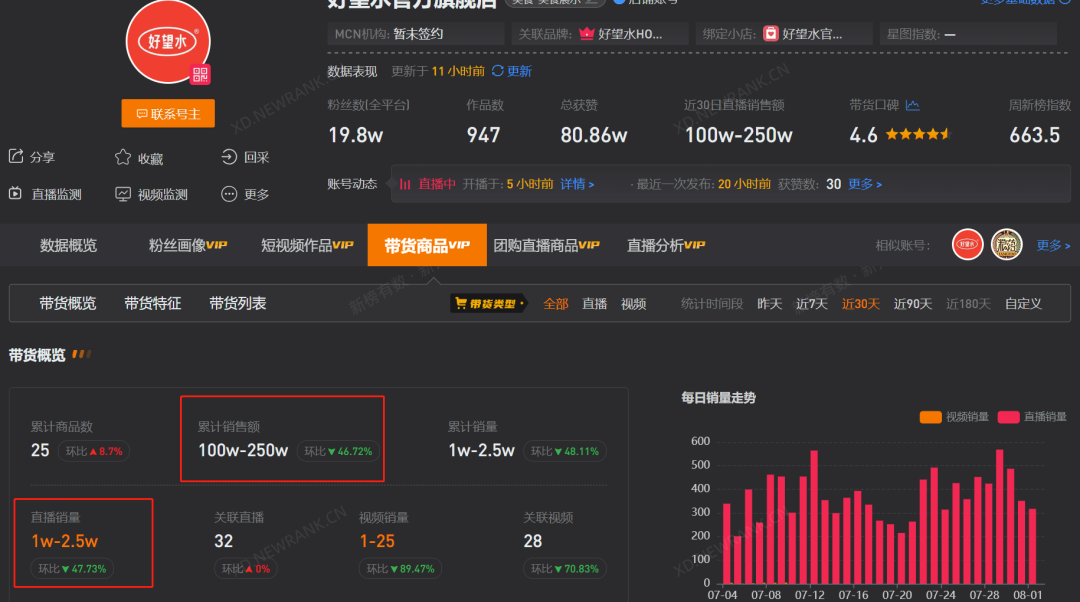Switch to 直播分析 VIP tab
Image resolution: width=1080 pixels, height=602 pixels.
coord(666,245)
